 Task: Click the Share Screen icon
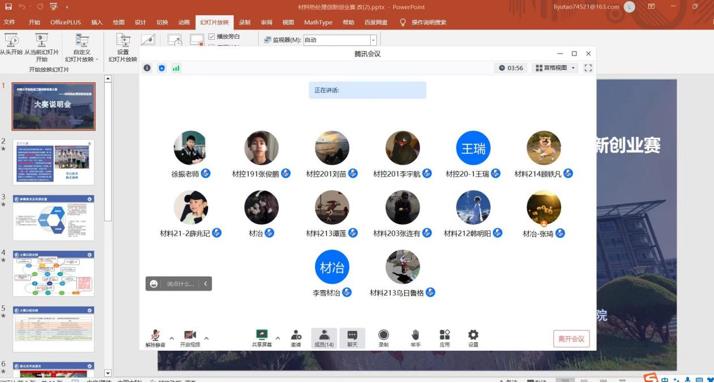(262, 338)
